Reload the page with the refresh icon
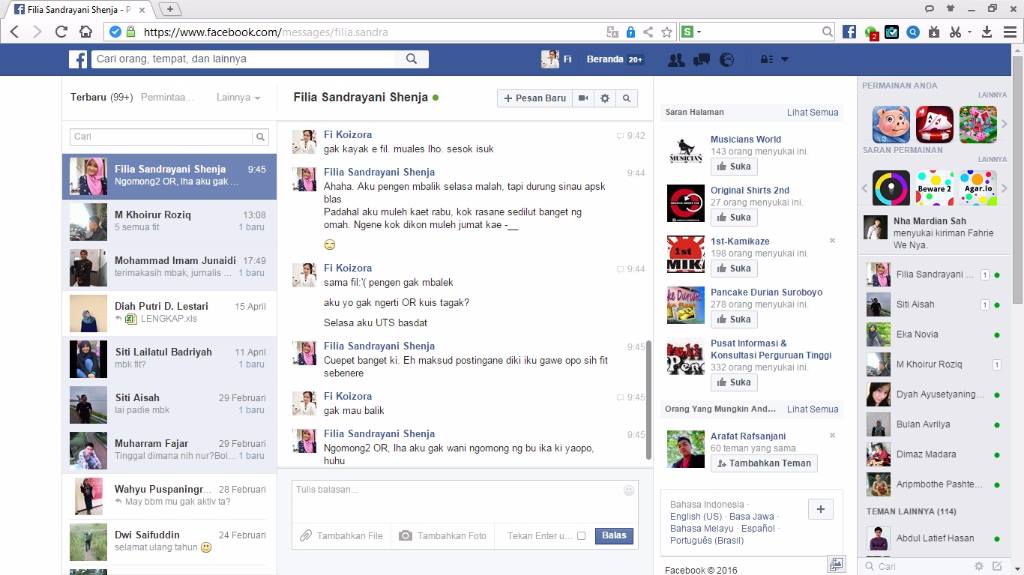This screenshot has height=575, width=1024. [61, 31]
